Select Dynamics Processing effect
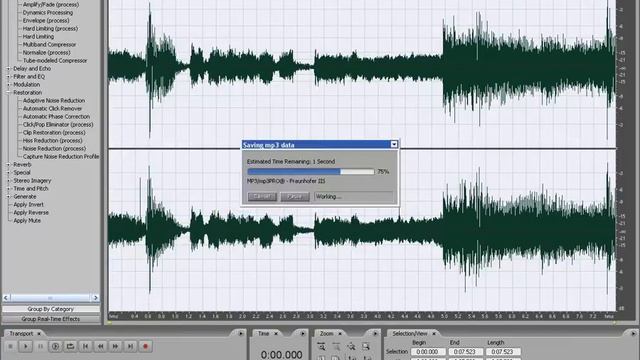640x360 pixels. [48, 13]
